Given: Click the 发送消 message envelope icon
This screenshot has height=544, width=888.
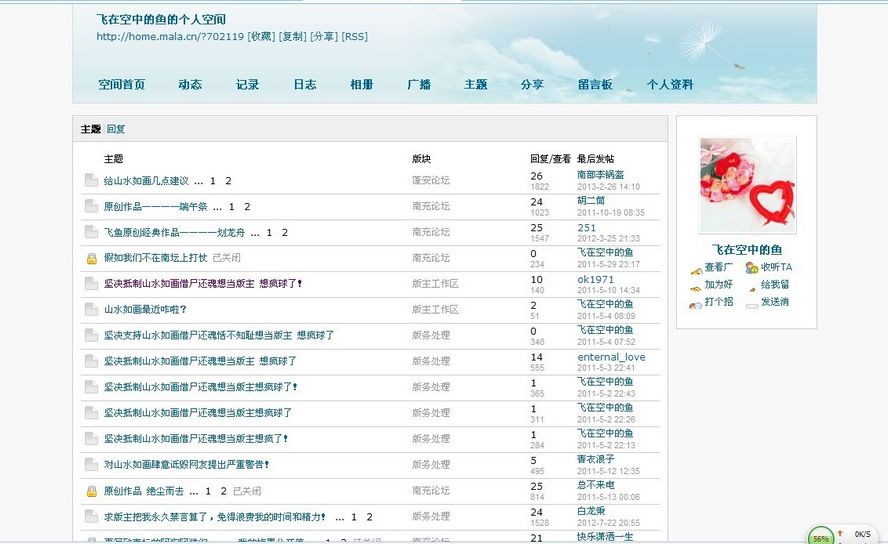Looking at the screenshot, I should (x=751, y=302).
